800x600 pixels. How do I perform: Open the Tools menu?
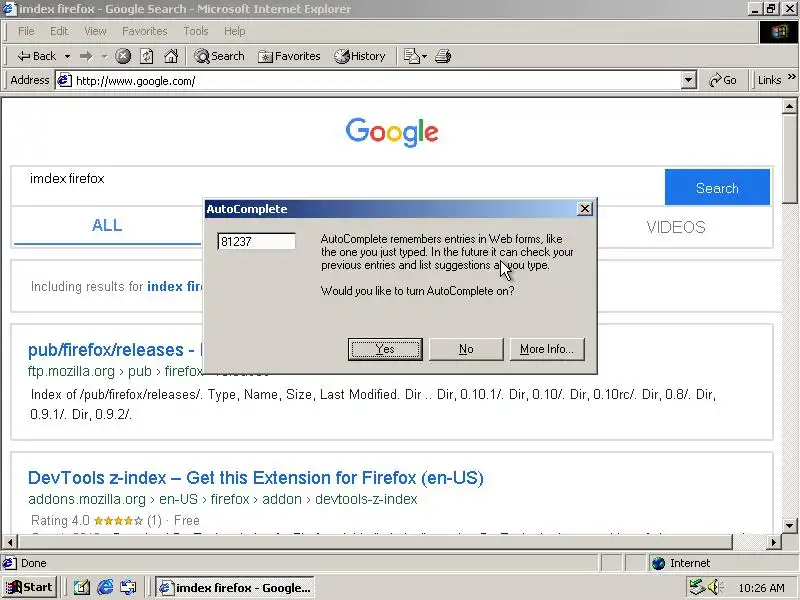coord(196,31)
